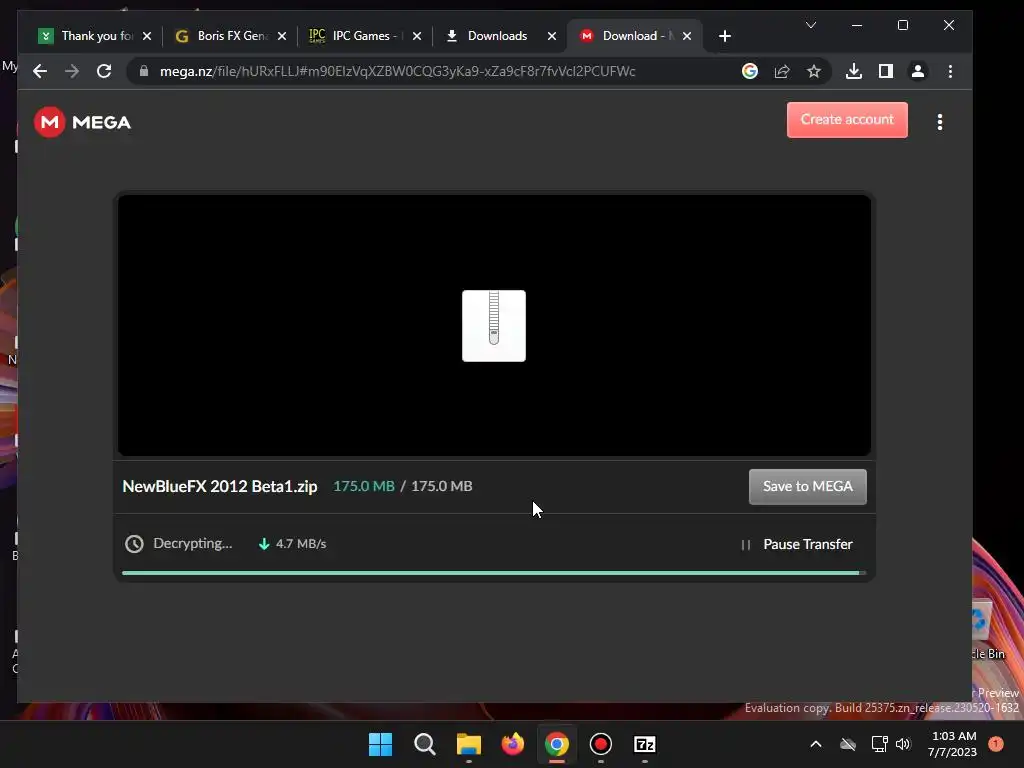The image size is (1024, 768).
Task: Go back in Chrome
Action: pos(40,71)
